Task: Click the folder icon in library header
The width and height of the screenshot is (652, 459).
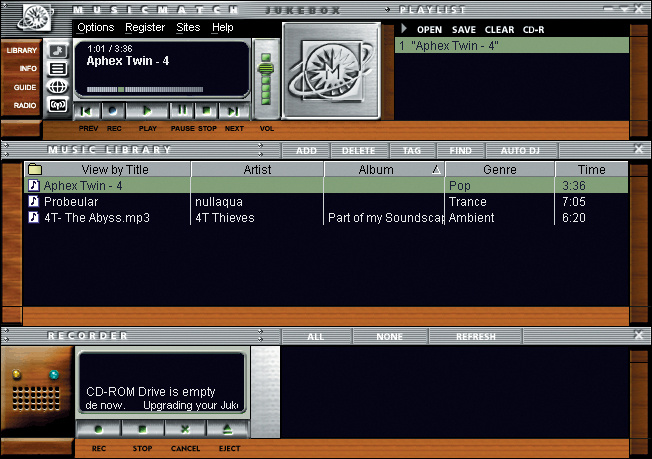Action: click(x=35, y=169)
